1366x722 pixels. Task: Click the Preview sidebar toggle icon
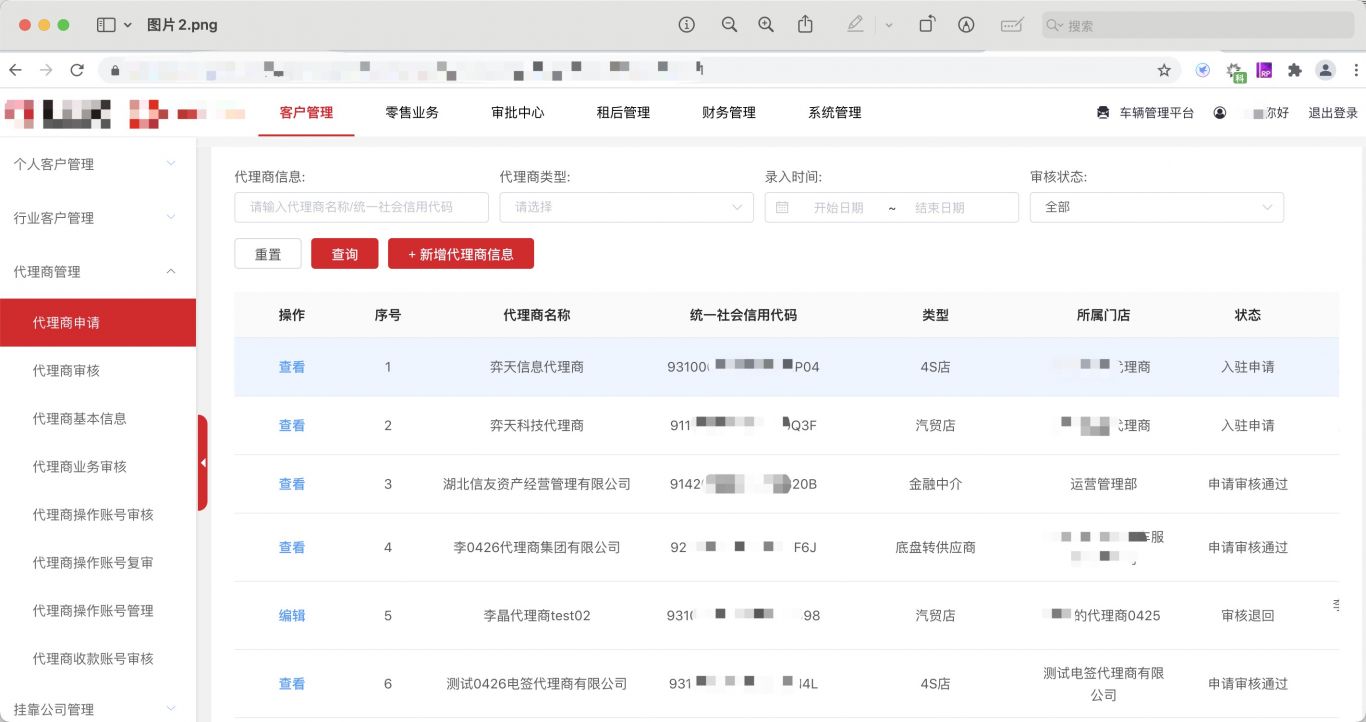106,25
